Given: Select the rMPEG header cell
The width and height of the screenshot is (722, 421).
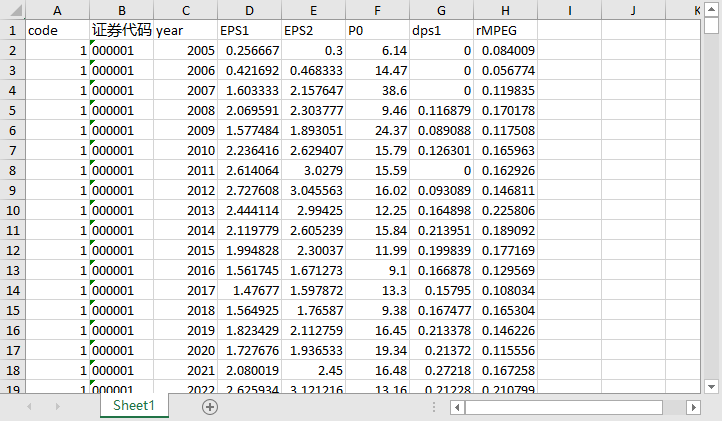Looking at the screenshot, I should click(x=505, y=30).
